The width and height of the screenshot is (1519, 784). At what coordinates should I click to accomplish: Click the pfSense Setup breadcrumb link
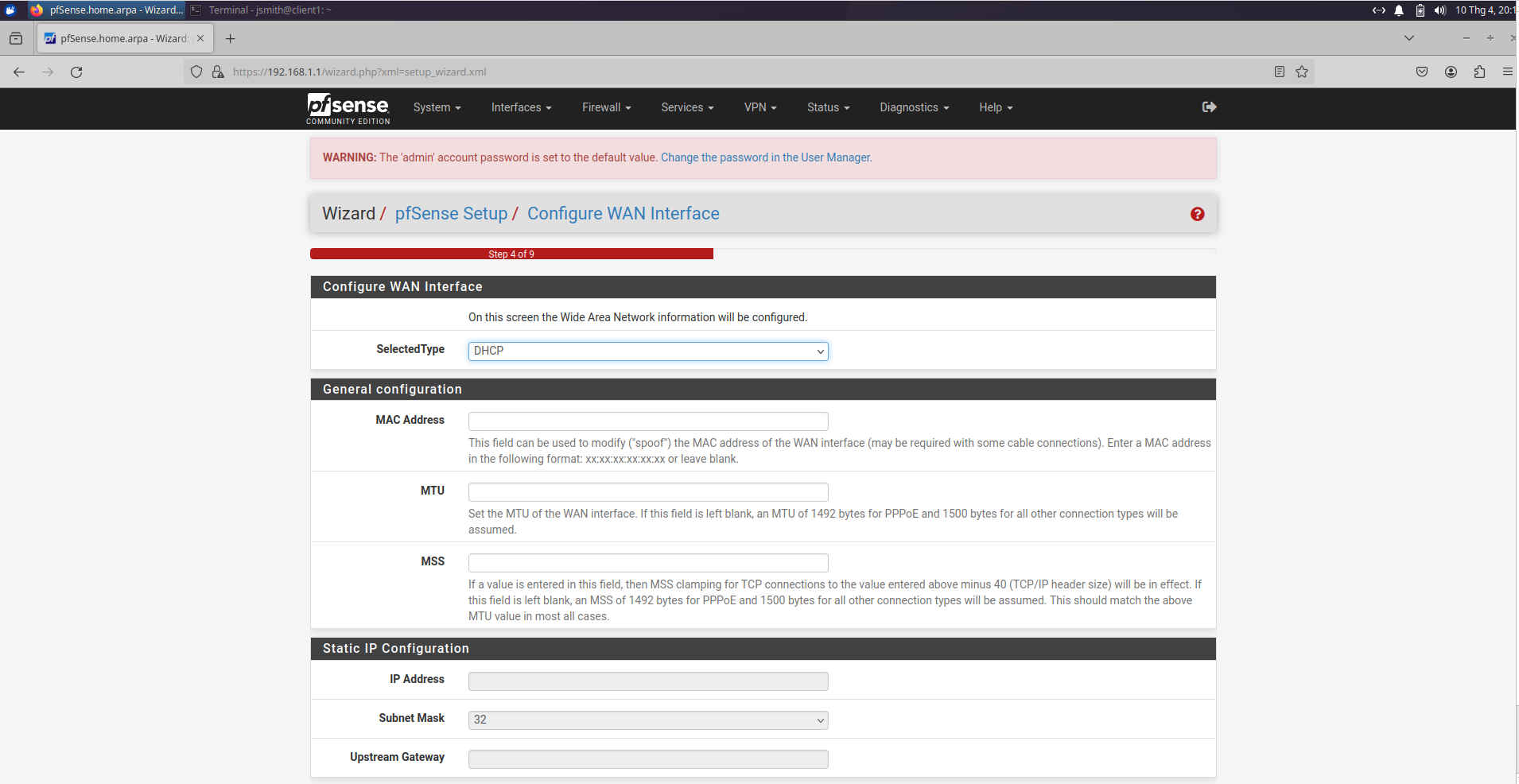451,214
